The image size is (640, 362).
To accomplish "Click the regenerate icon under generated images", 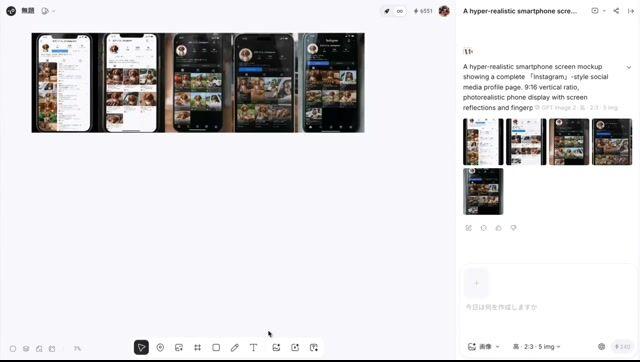I will (x=484, y=228).
